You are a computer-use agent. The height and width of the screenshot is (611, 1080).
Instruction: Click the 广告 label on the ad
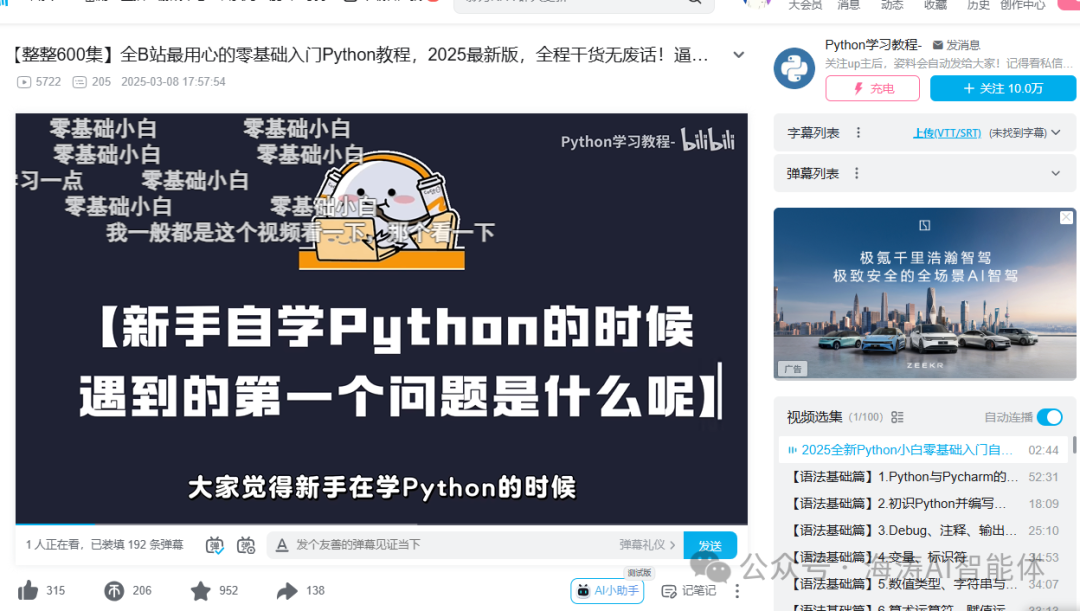[792, 369]
